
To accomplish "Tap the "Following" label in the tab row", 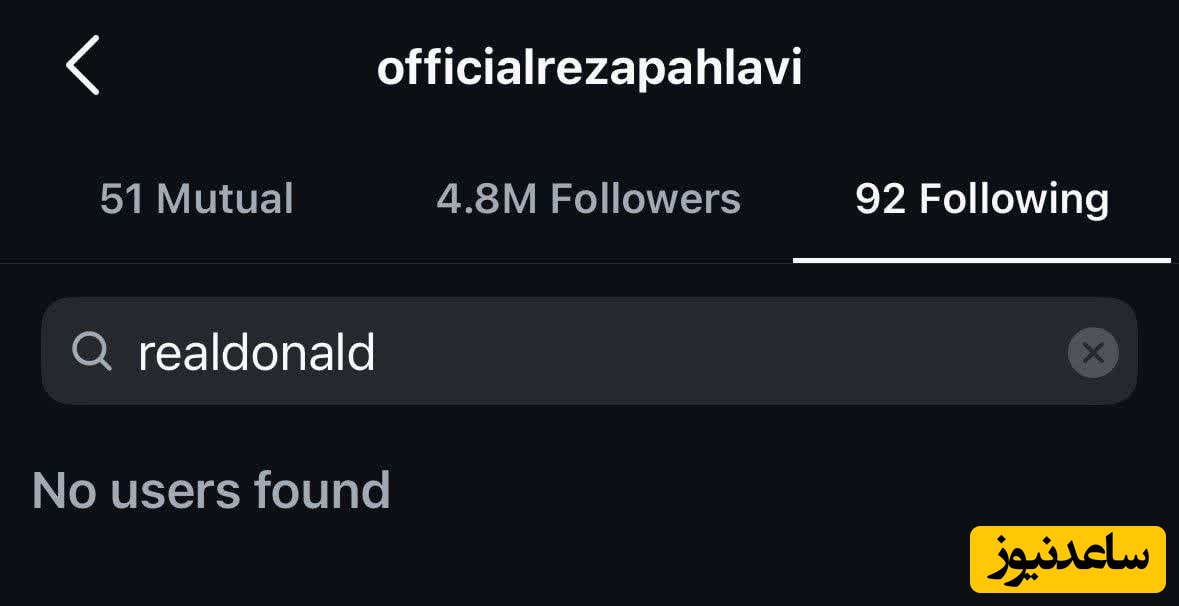I will (x=1014, y=199).
